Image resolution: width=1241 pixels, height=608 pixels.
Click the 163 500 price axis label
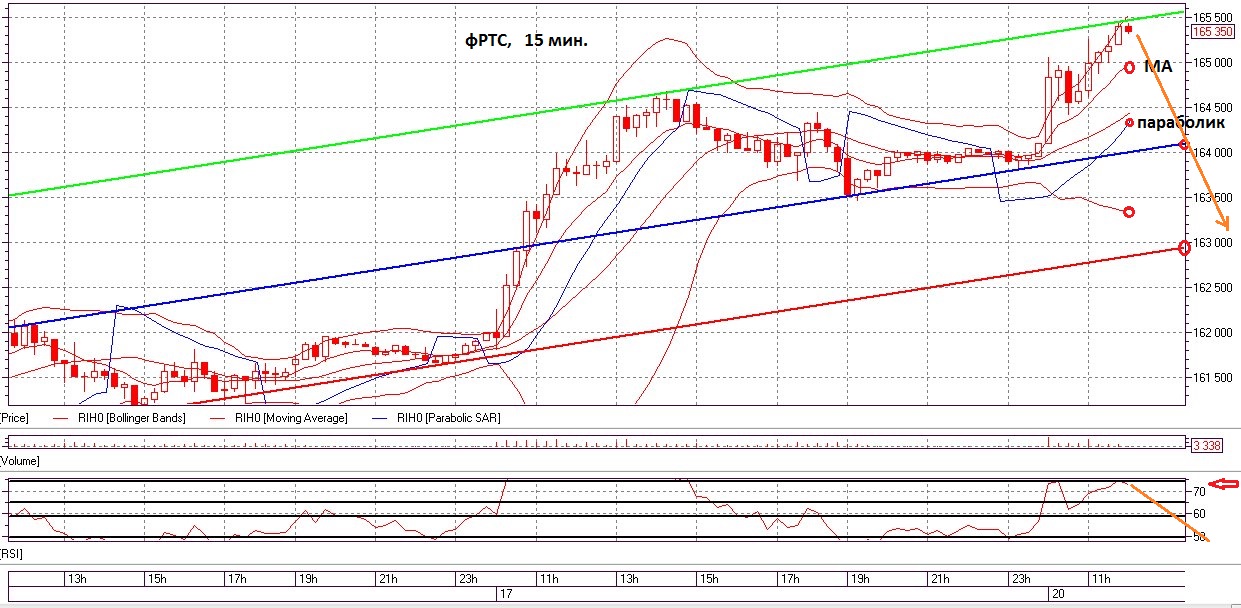[1211, 197]
